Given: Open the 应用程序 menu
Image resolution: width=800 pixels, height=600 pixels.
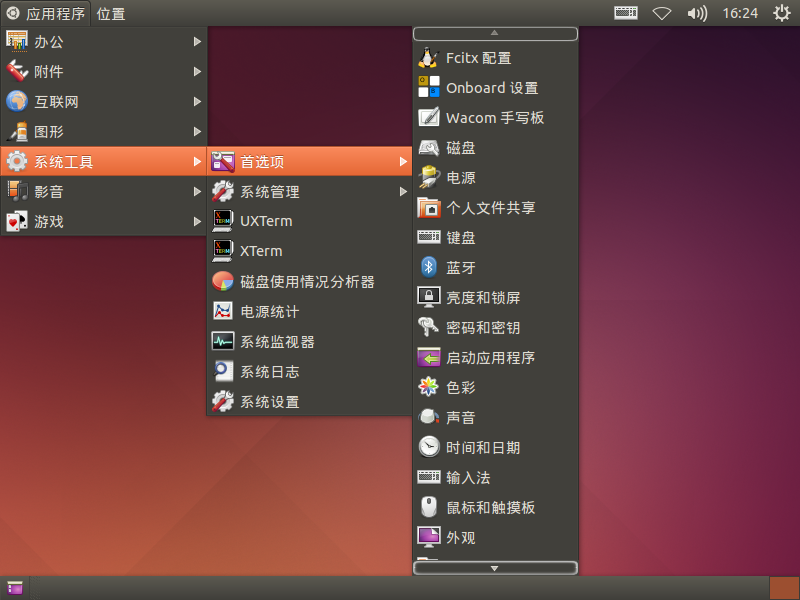Looking at the screenshot, I should point(45,13).
